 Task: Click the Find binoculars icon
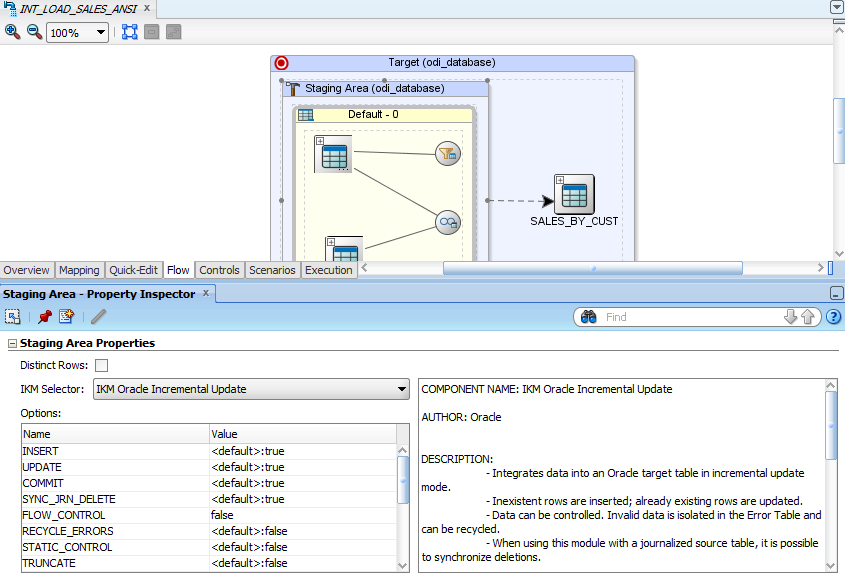point(590,317)
